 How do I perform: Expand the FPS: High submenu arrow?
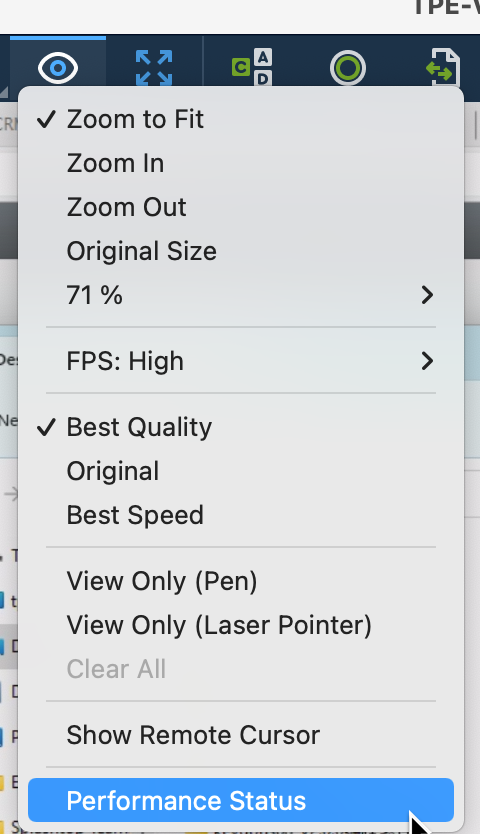[x=427, y=361]
